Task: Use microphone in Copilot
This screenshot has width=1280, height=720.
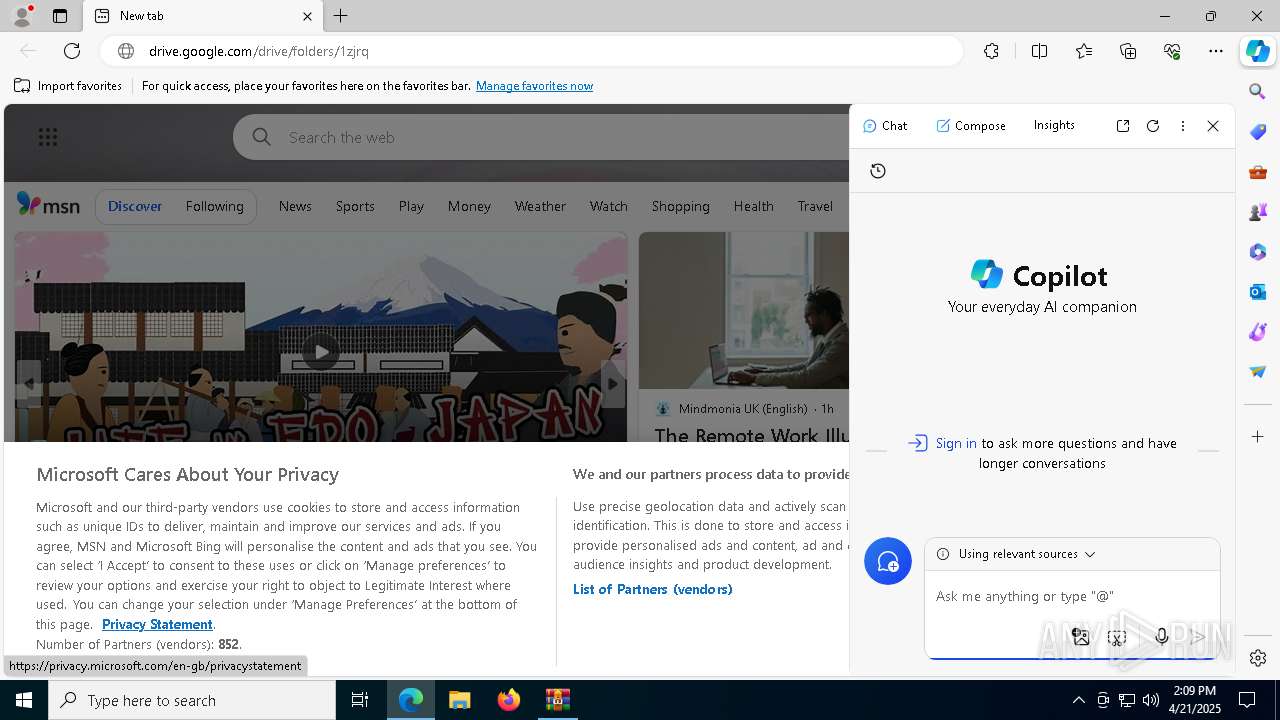Action: (1162, 636)
